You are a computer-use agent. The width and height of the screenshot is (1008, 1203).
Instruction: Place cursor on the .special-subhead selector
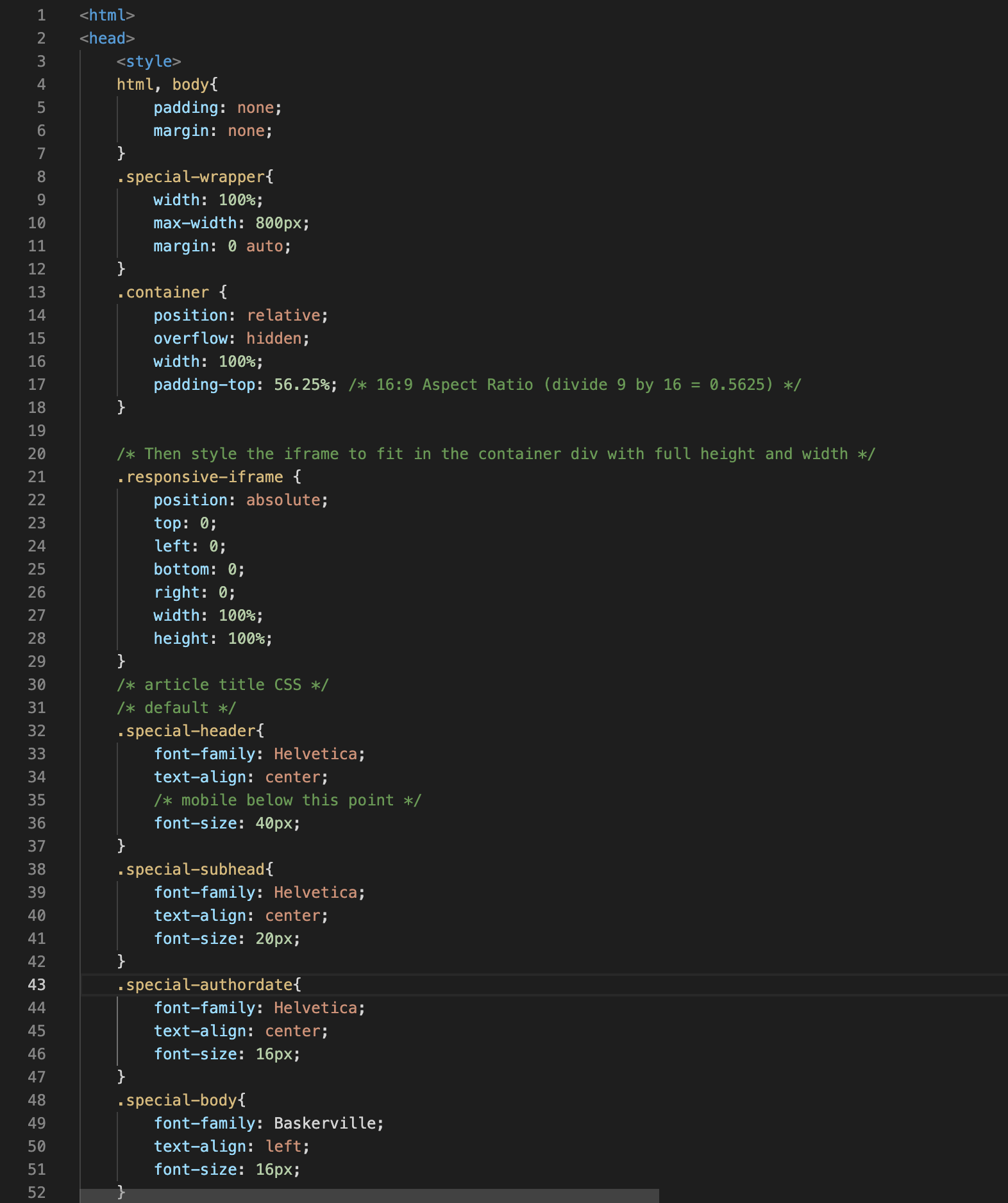[x=190, y=869]
